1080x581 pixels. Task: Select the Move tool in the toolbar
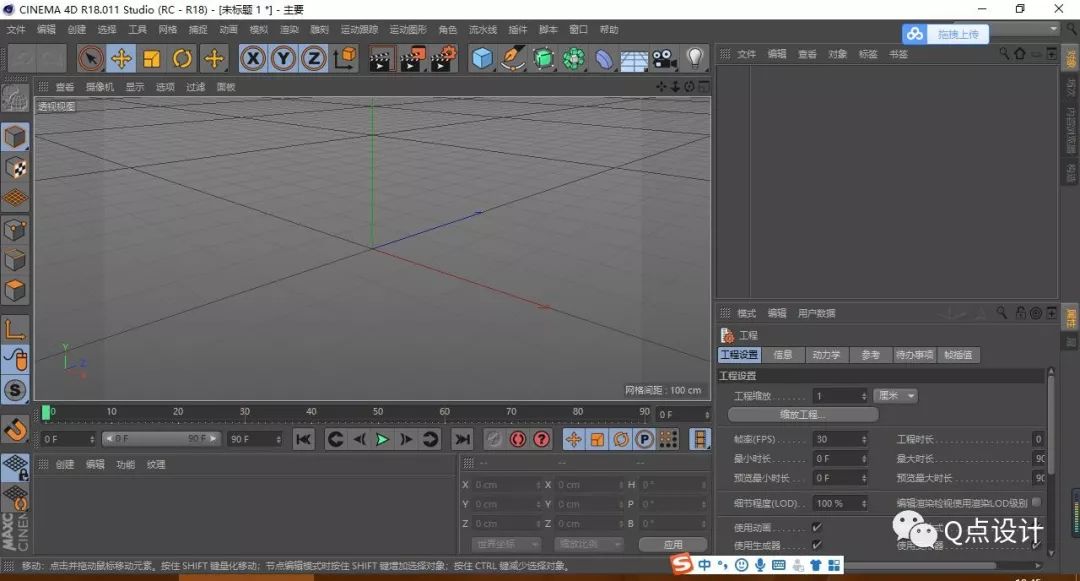[121, 59]
